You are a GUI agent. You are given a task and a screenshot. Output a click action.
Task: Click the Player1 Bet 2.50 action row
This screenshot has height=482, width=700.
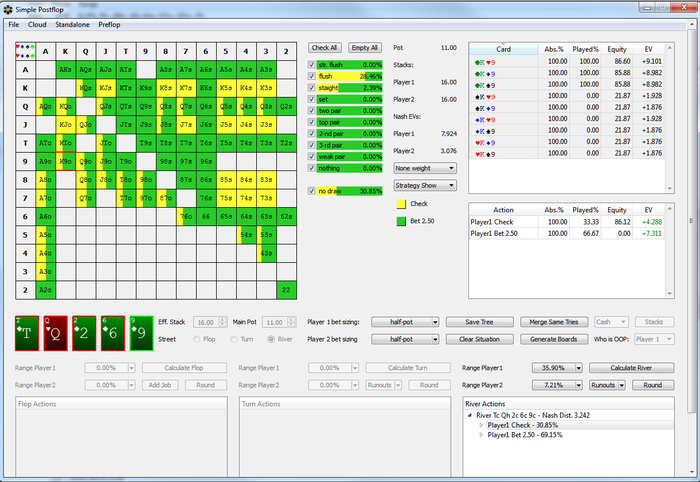coord(567,233)
